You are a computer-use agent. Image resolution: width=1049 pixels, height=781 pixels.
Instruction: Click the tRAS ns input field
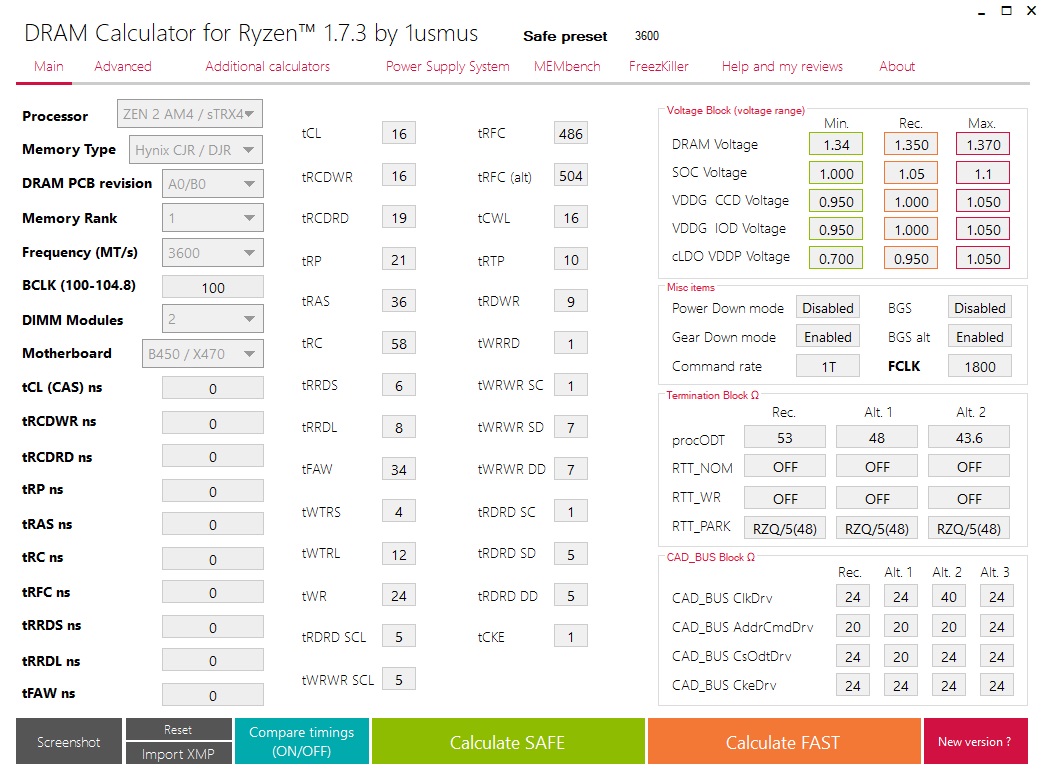pyautogui.click(x=213, y=524)
